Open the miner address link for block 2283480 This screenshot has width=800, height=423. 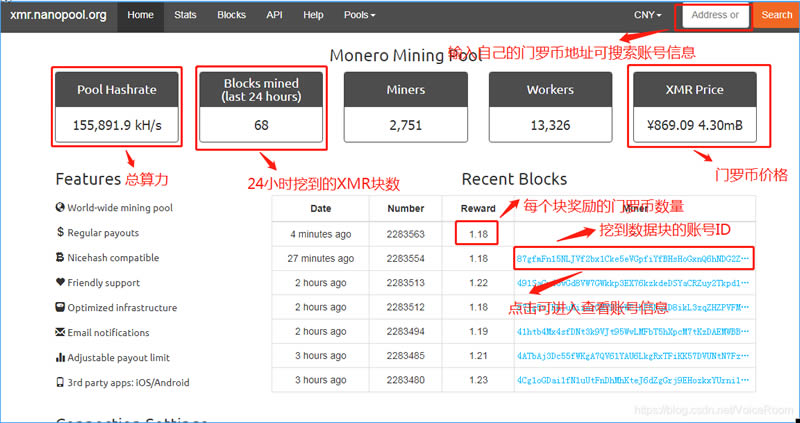point(632,380)
